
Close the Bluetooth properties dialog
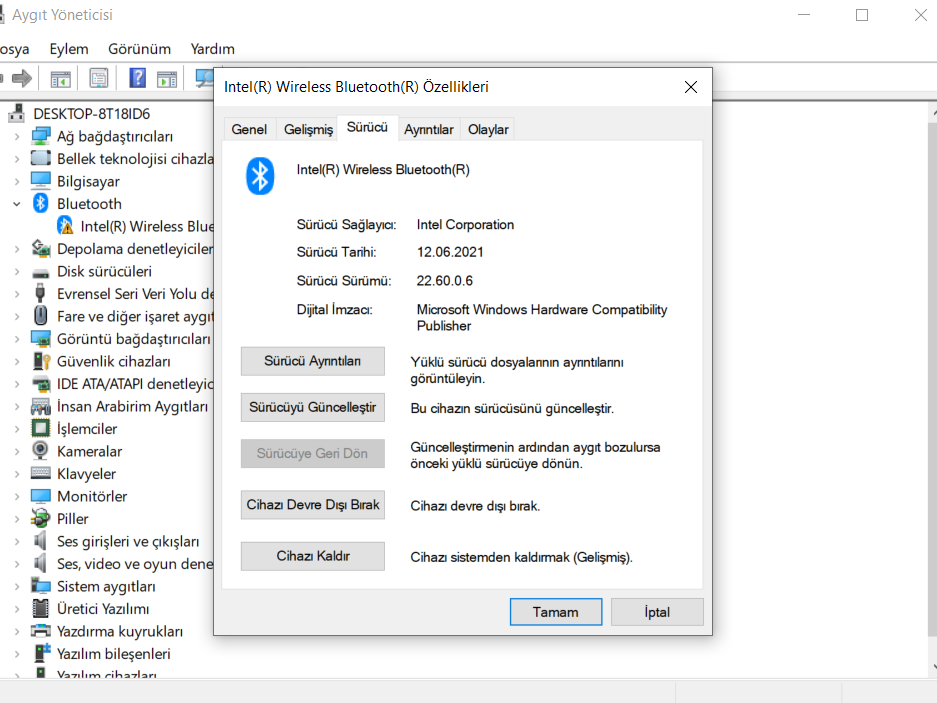691,87
